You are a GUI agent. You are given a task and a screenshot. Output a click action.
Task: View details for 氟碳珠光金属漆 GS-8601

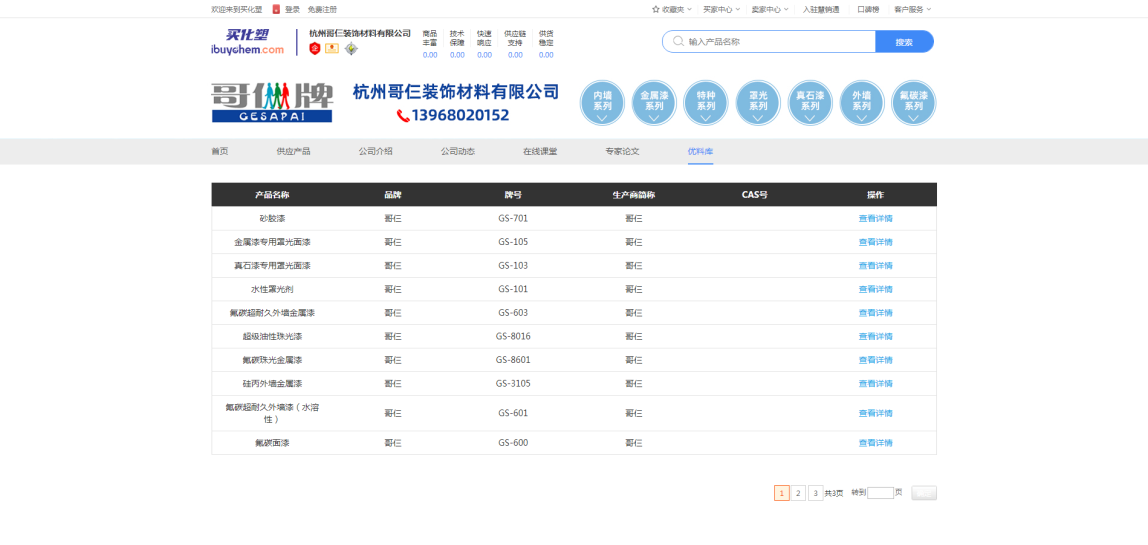876,360
